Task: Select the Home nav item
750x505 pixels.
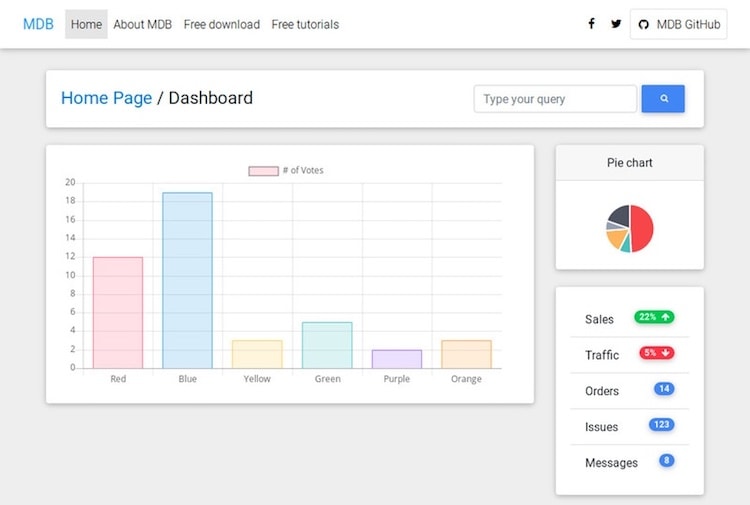Action: tap(86, 24)
